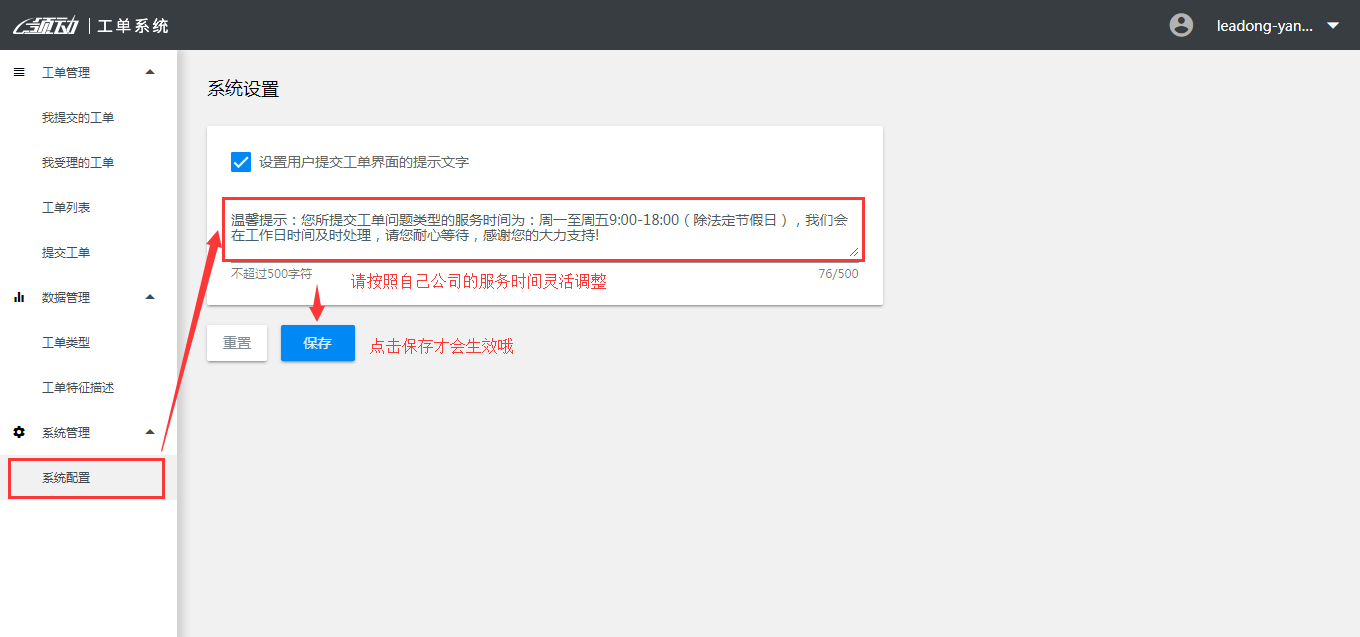
Task: Select 系统配置 in sidebar
Action: [x=66, y=478]
